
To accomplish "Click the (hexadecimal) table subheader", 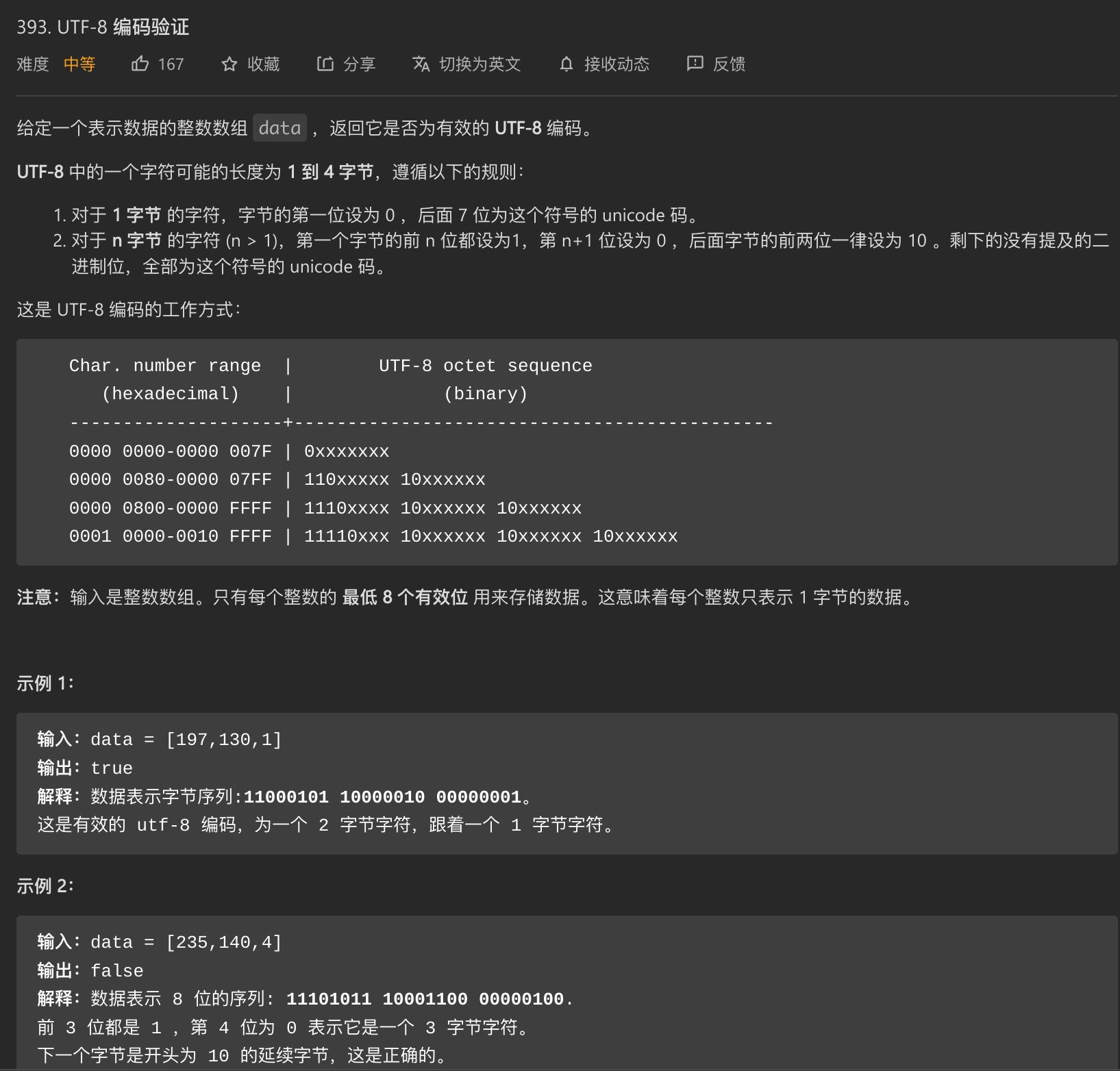I will pyautogui.click(x=171, y=394).
